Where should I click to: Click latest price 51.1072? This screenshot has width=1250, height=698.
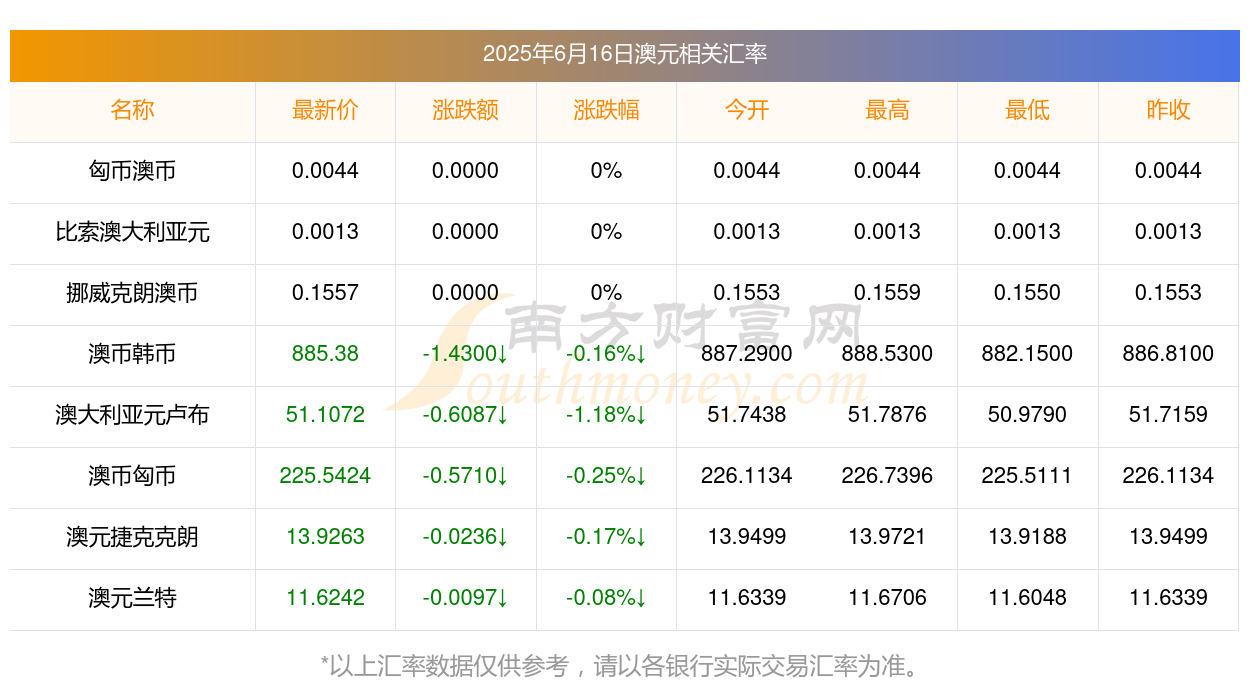point(325,415)
